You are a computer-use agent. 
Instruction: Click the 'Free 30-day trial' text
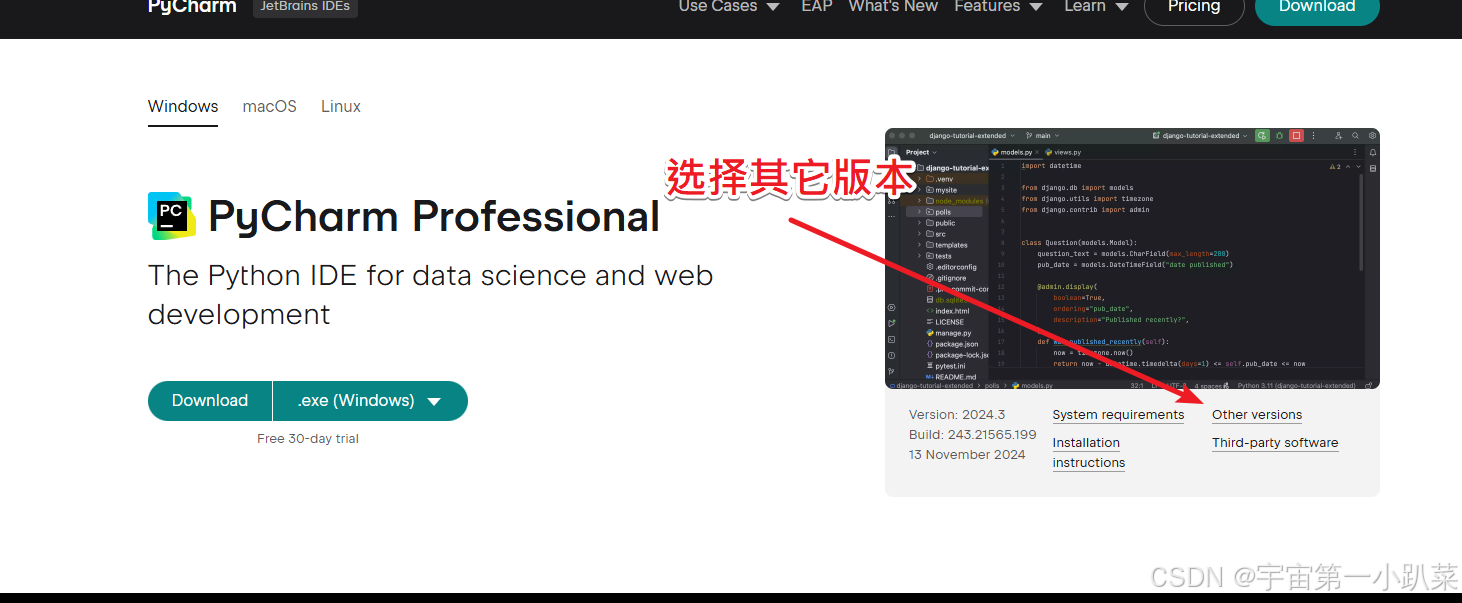click(308, 439)
